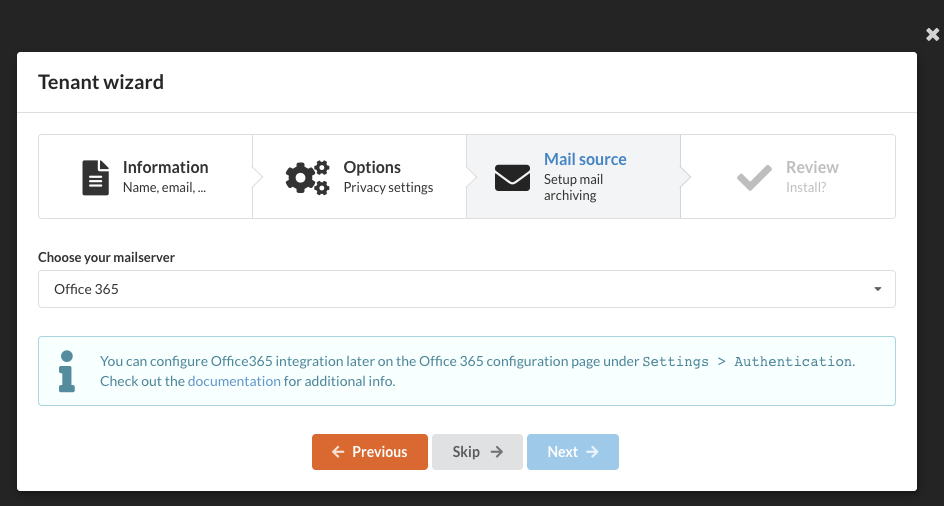This screenshot has width=944, height=506.
Task: Click the right arrow icon on Skip button
Action: click(x=497, y=452)
